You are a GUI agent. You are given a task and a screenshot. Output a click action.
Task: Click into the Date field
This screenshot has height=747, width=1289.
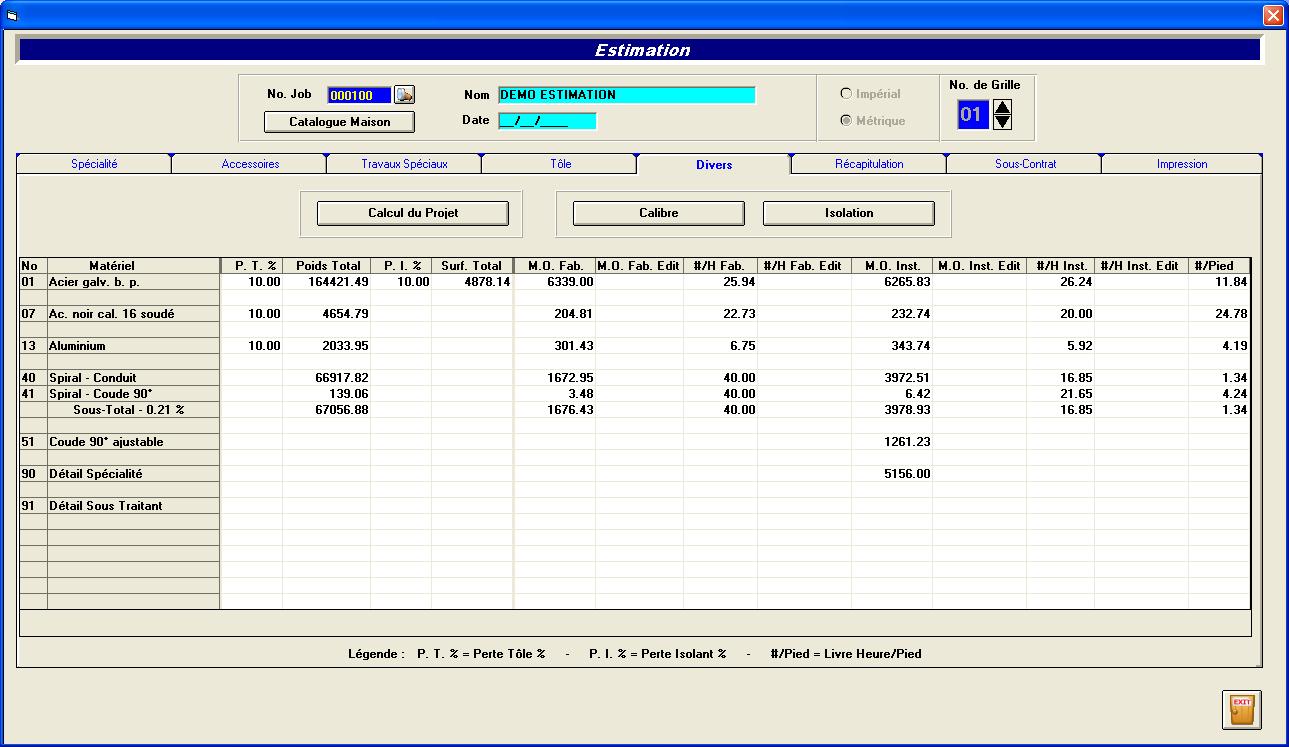click(546, 121)
